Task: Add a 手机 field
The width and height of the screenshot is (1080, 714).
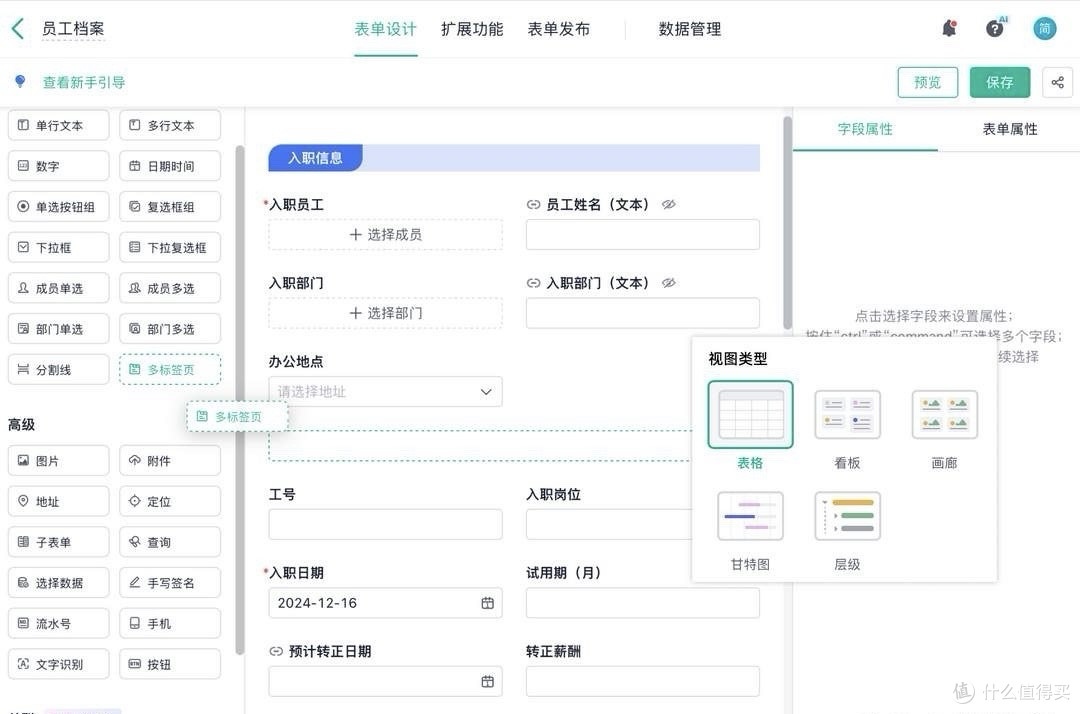Action: tap(170, 622)
